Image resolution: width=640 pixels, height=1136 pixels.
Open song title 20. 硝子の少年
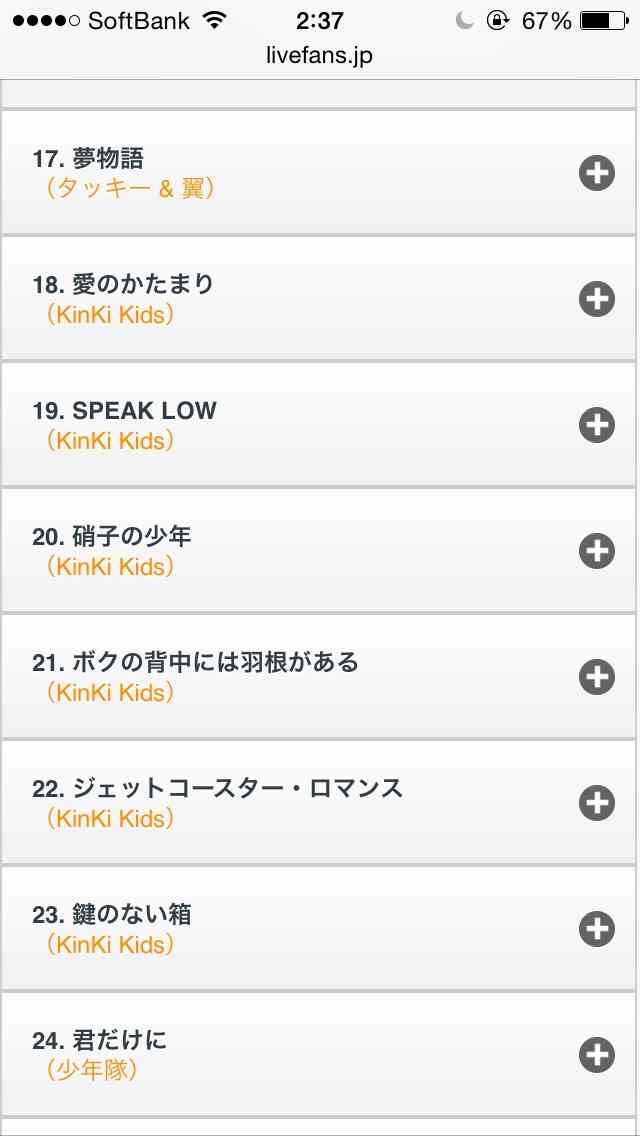tap(112, 536)
